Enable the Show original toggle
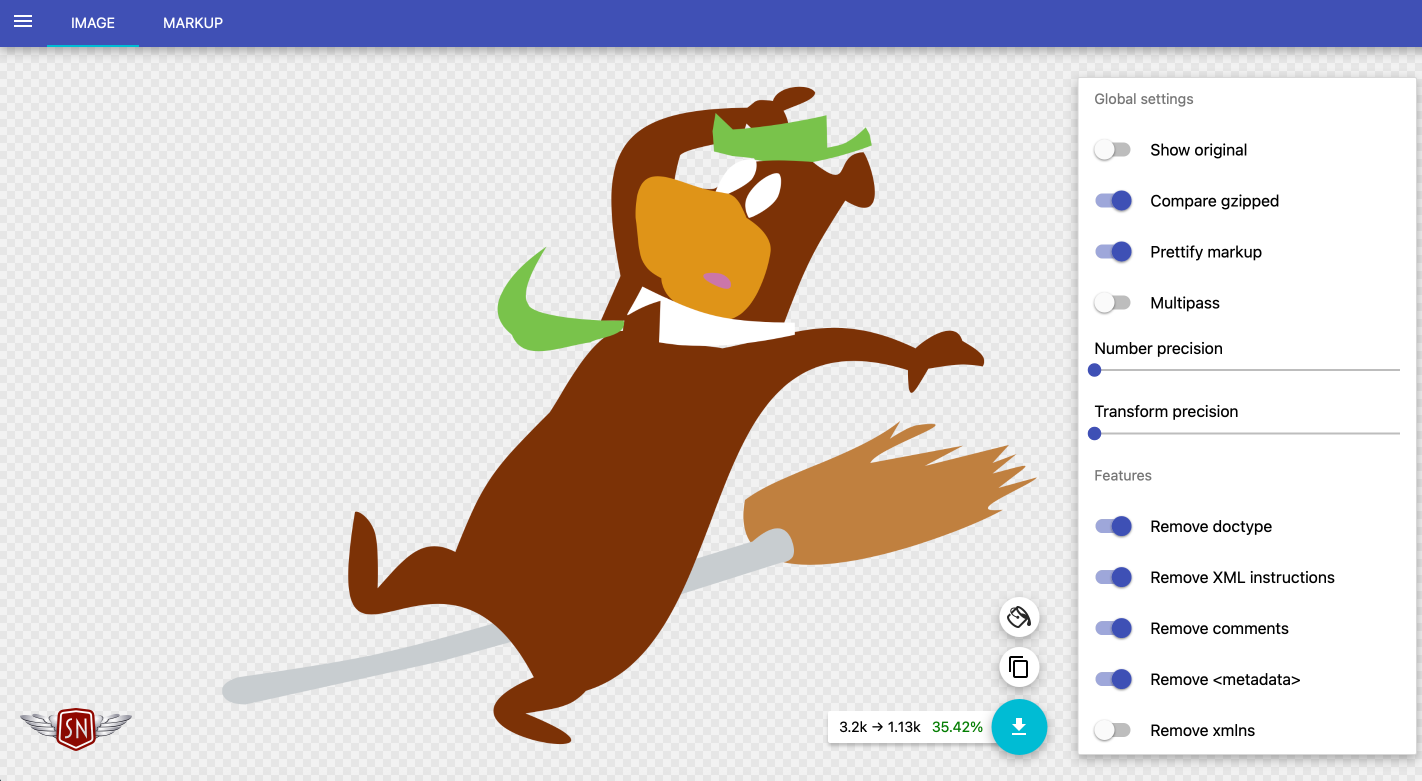This screenshot has height=781, width=1422. pos(1112,150)
